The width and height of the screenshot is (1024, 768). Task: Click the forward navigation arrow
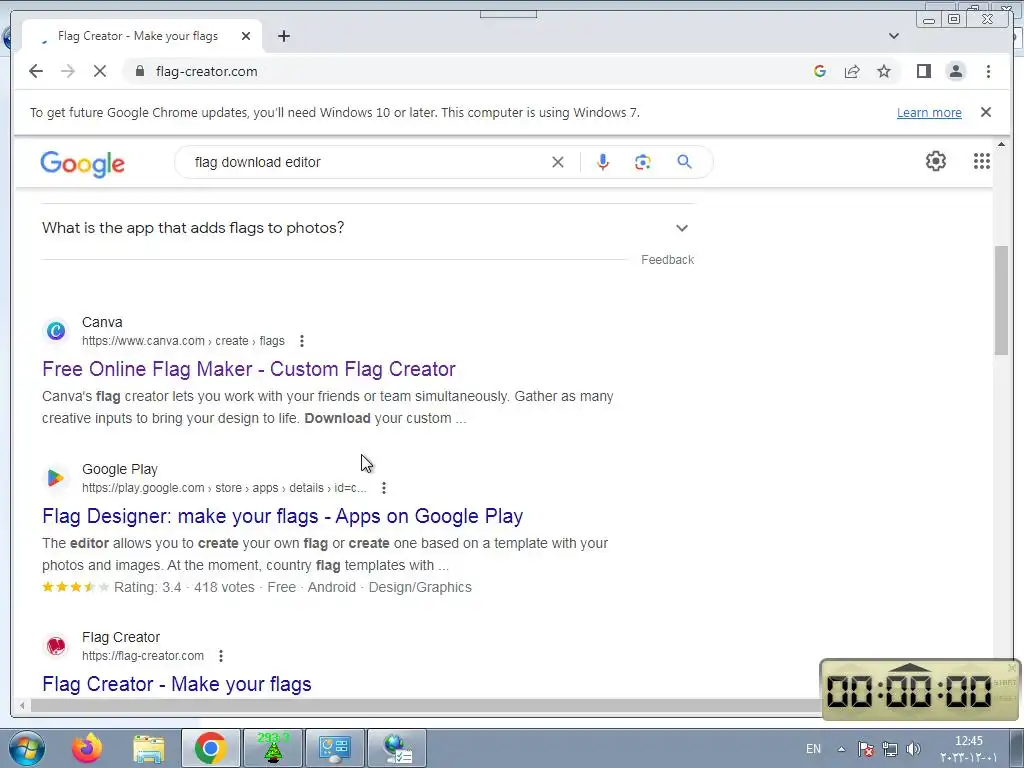tap(68, 71)
